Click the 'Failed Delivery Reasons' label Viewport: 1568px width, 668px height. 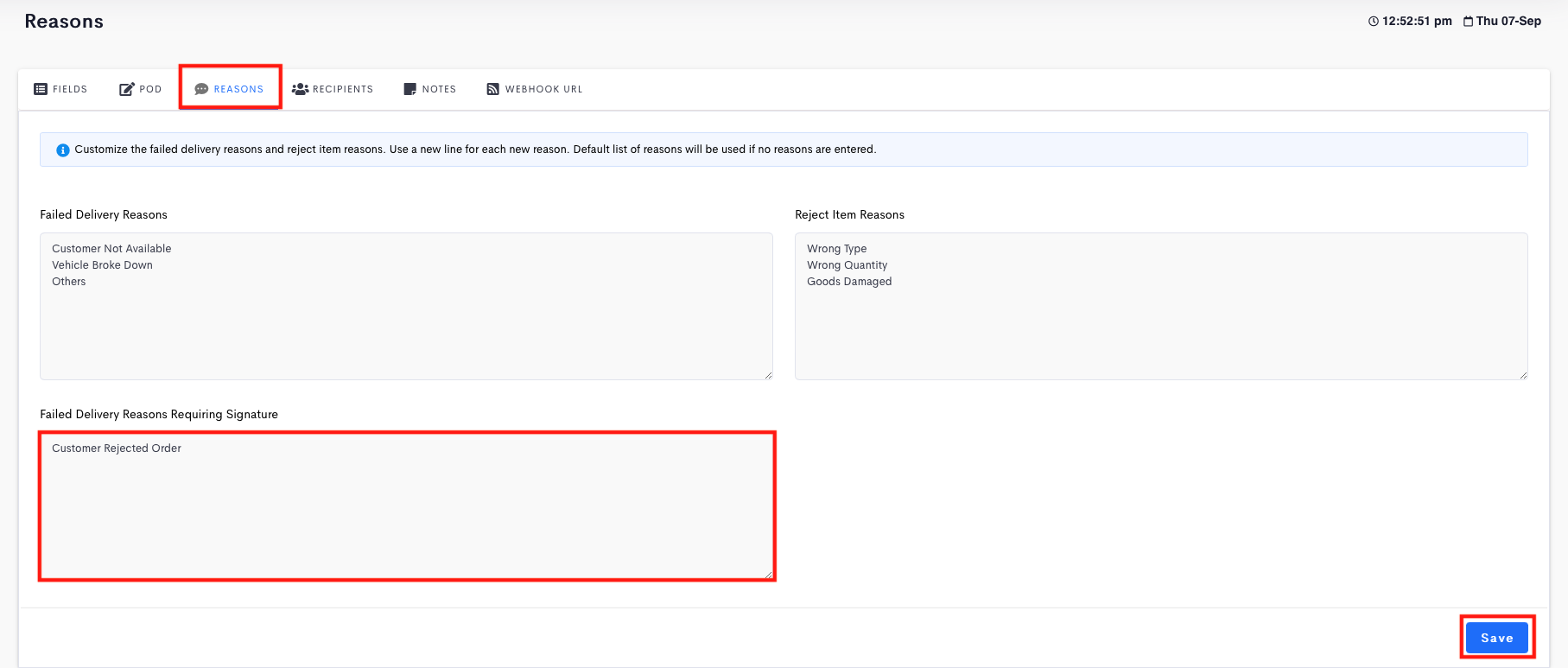[x=104, y=215]
